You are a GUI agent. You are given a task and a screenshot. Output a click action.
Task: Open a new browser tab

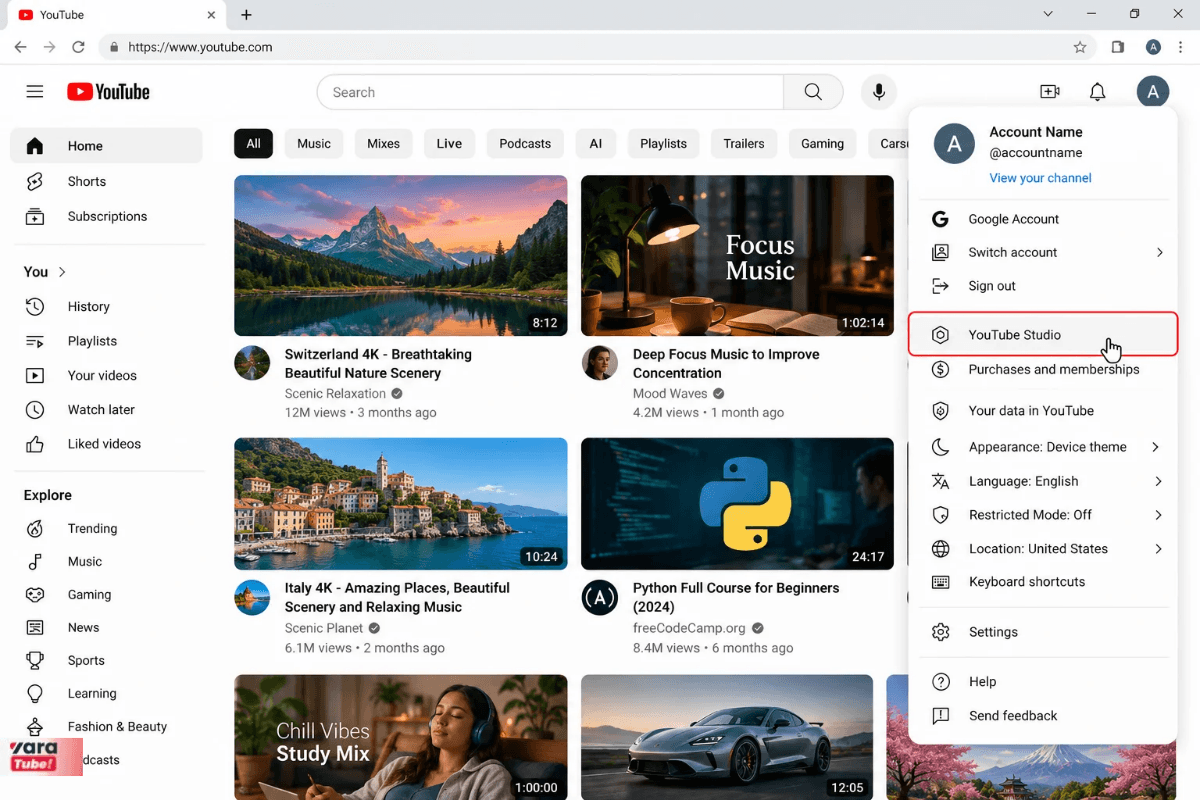[x=246, y=15]
